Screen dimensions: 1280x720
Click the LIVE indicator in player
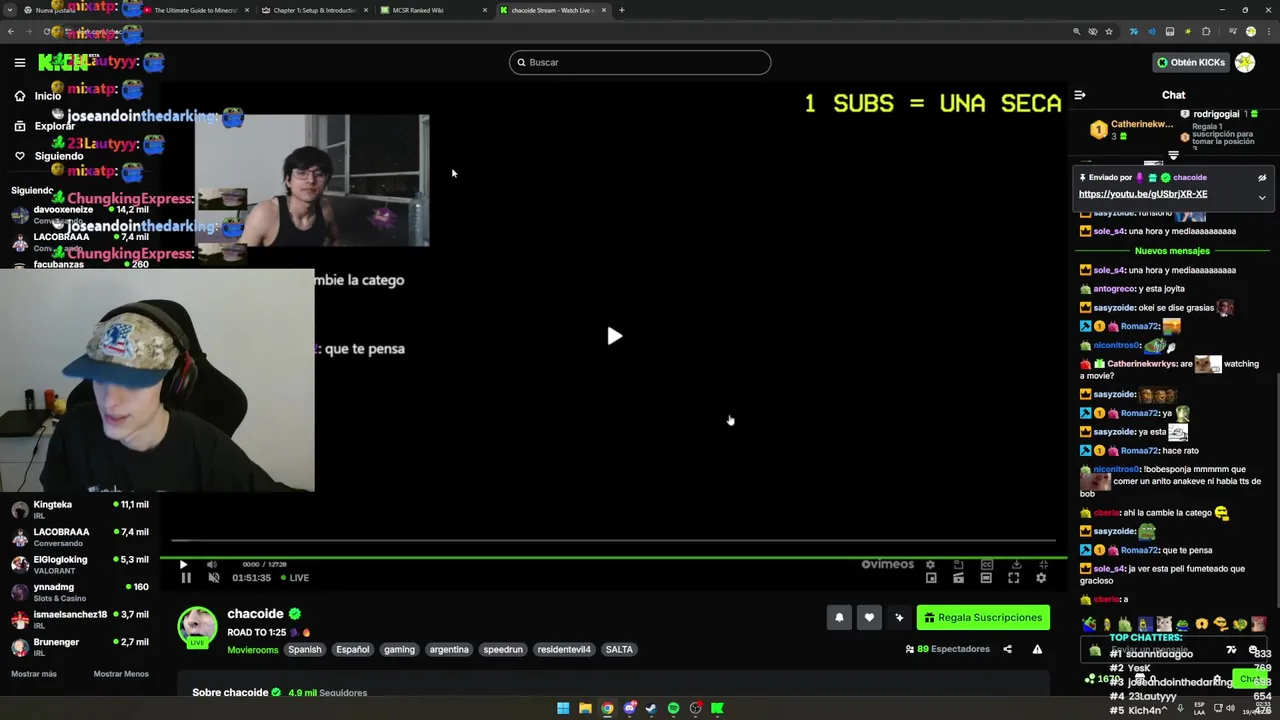[295, 578]
